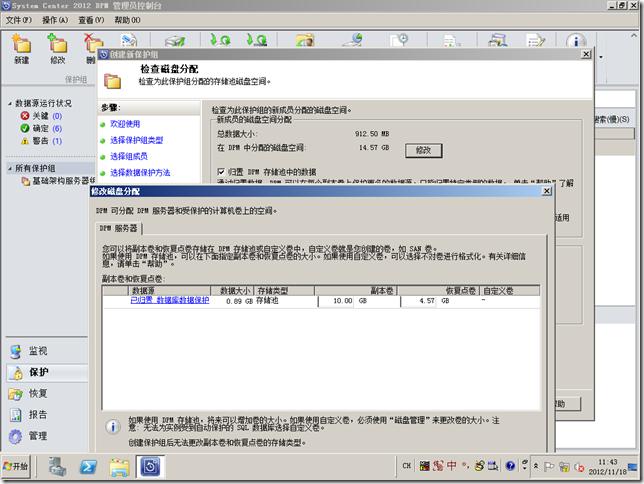Open PowerShell from the taskbar
Viewport: 644px width, 484px height.
tap(88, 467)
